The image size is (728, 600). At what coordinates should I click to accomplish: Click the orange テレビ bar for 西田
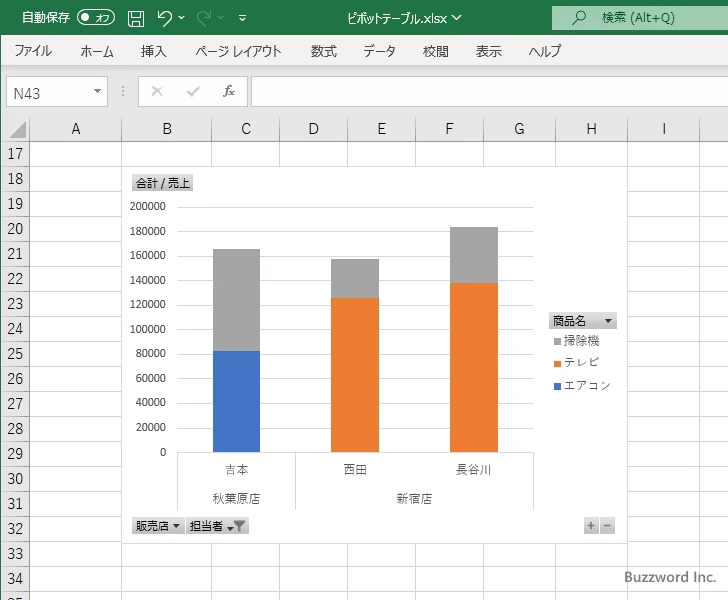tap(355, 375)
